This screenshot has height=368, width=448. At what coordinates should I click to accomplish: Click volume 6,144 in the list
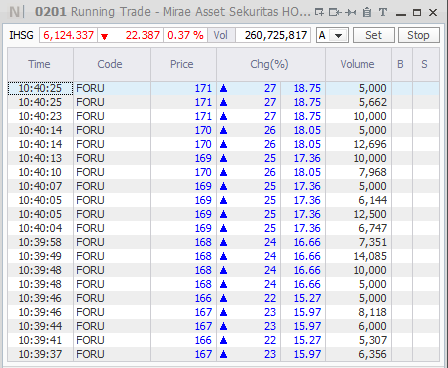coord(373,200)
